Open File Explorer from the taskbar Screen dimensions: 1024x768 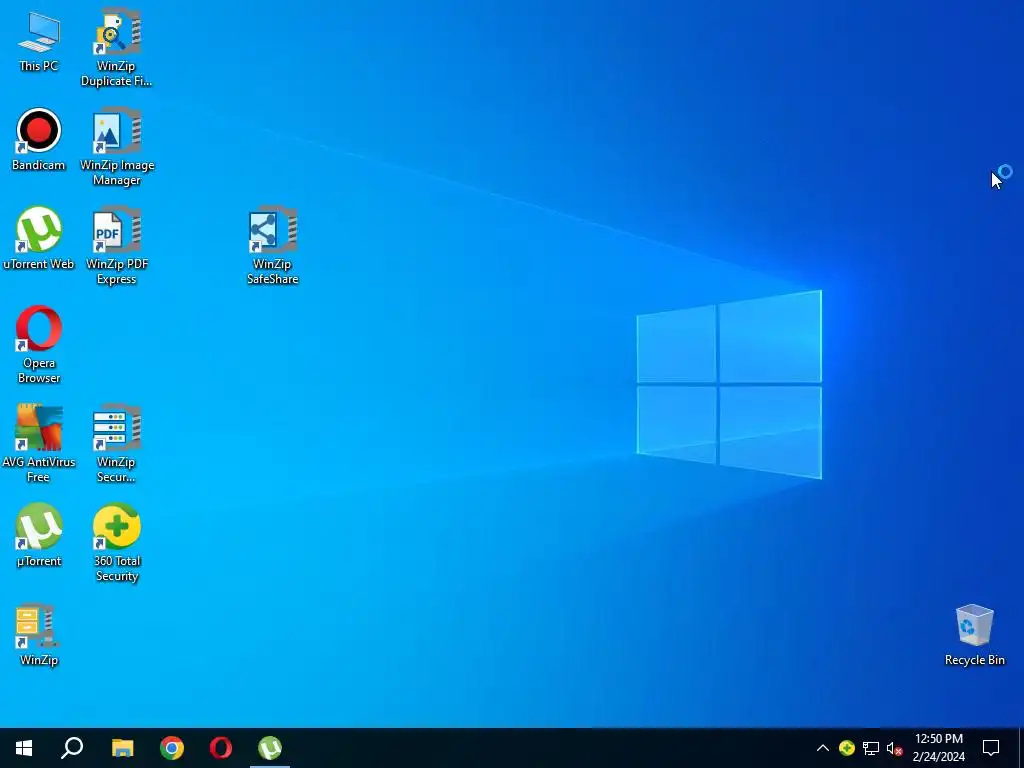(x=122, y=748)
